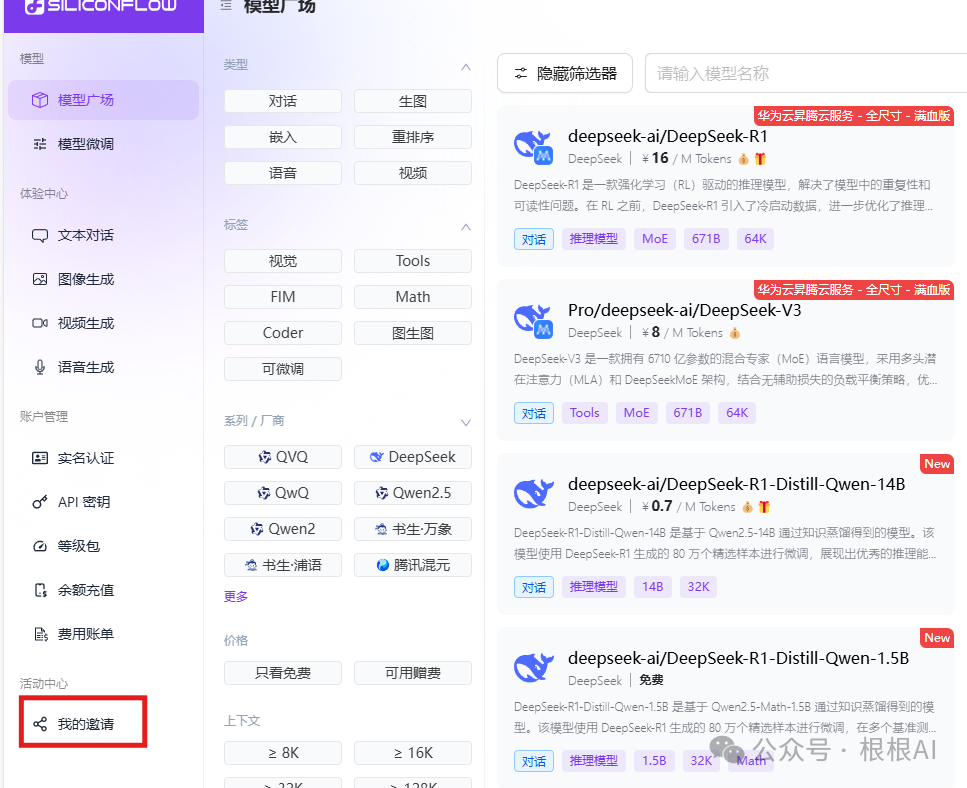Image resolution: width=967 pixels, height=788 pixels.
Task: Open 模型广场 in the sidebar
Action: tap(103, 100)
